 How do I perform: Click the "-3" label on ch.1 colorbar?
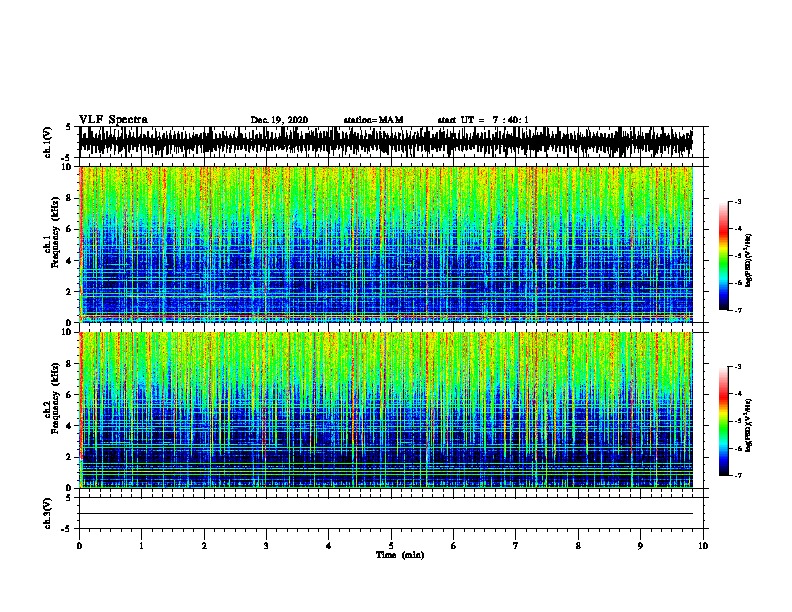[737, 201]
